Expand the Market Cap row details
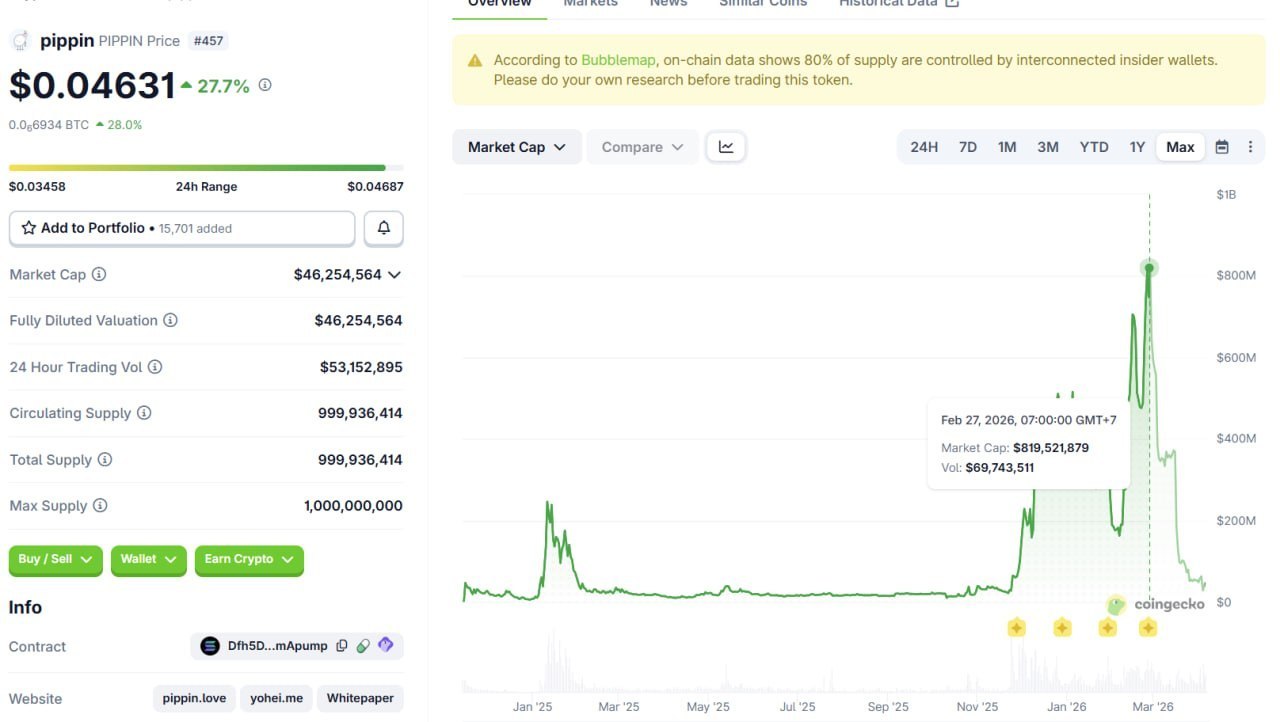Screen dimensions: 1280x722 [x=394, y=274]
